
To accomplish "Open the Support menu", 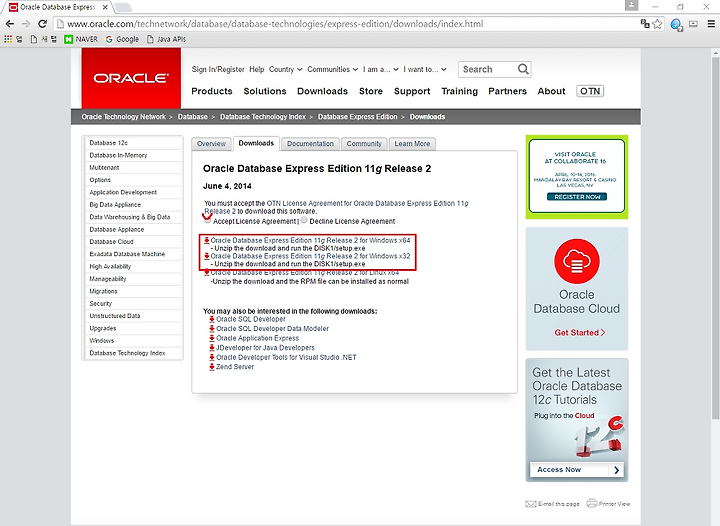I will tap(412, 91).
